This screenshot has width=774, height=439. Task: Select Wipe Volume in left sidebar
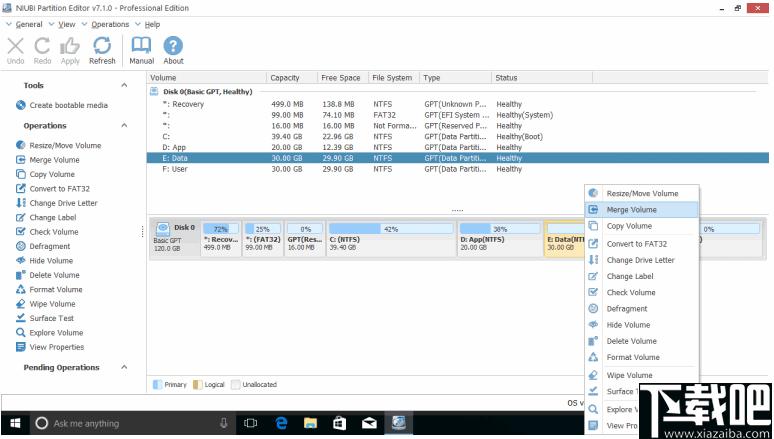click(46, 303)
